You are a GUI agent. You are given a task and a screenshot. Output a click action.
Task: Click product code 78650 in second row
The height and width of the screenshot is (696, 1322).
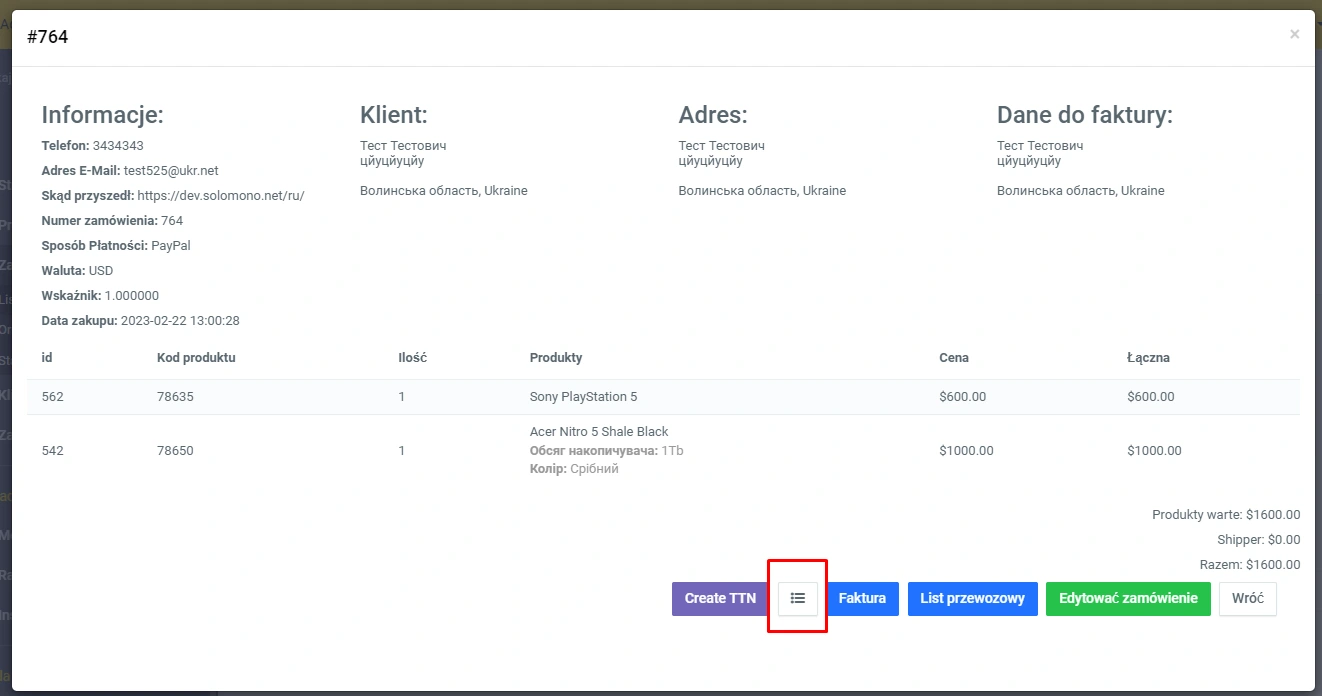(x=175, y=451)
